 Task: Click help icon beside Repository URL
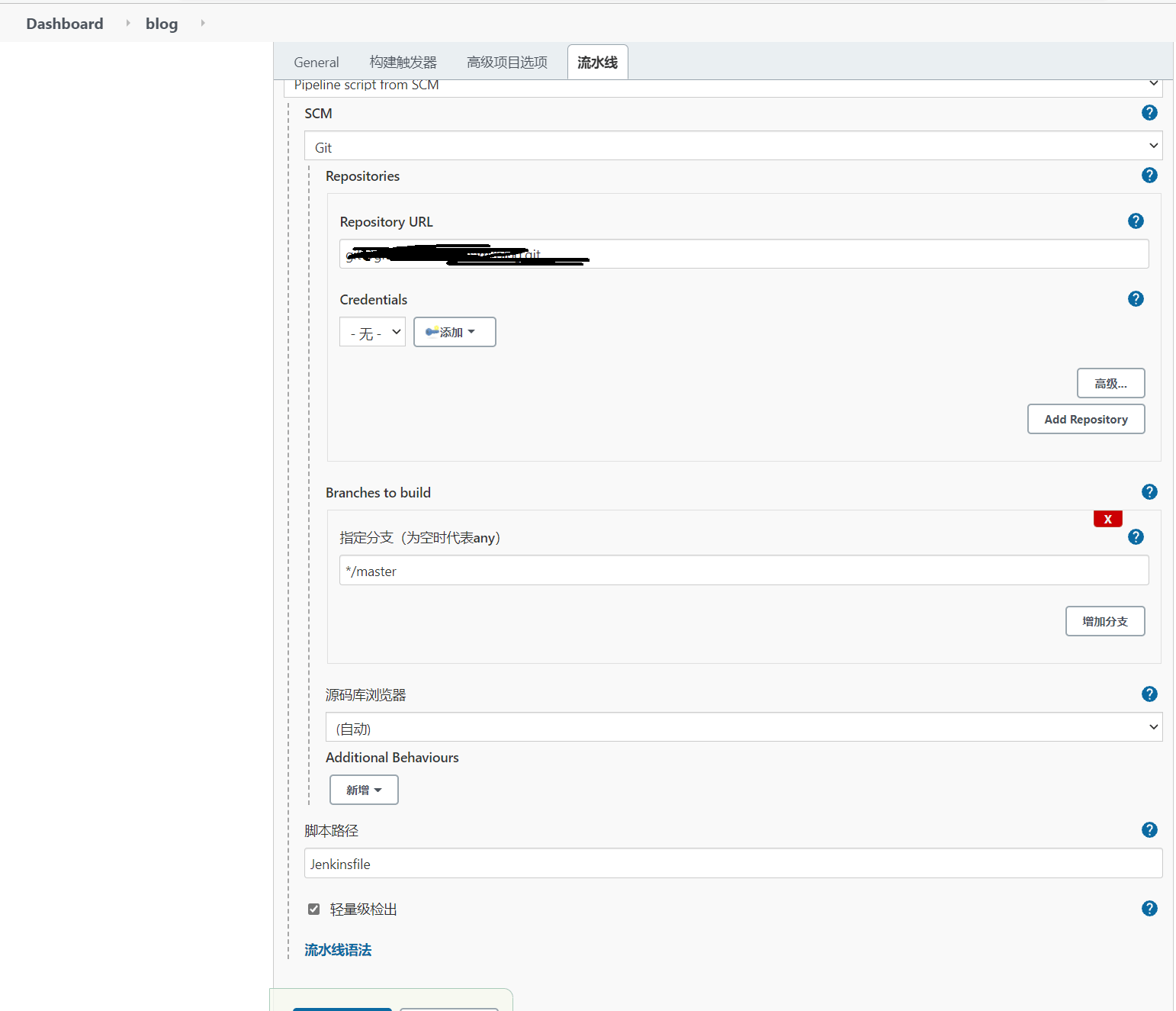tap(1136, 221)
